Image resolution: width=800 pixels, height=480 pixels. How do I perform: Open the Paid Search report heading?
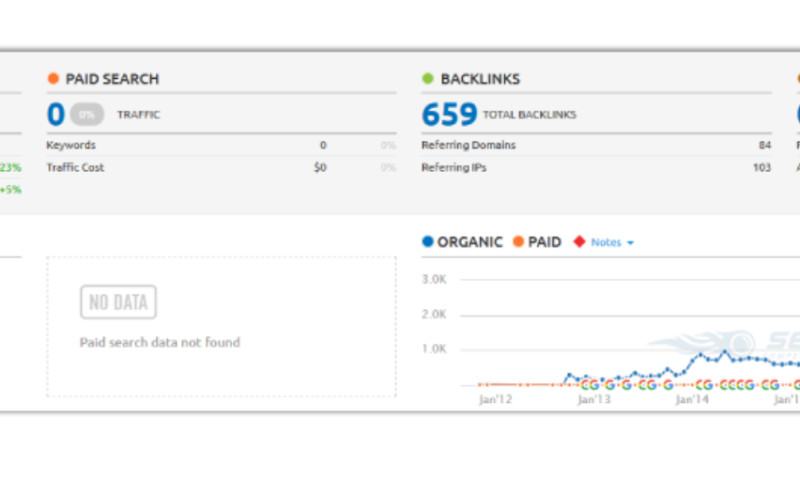(112, 79)
